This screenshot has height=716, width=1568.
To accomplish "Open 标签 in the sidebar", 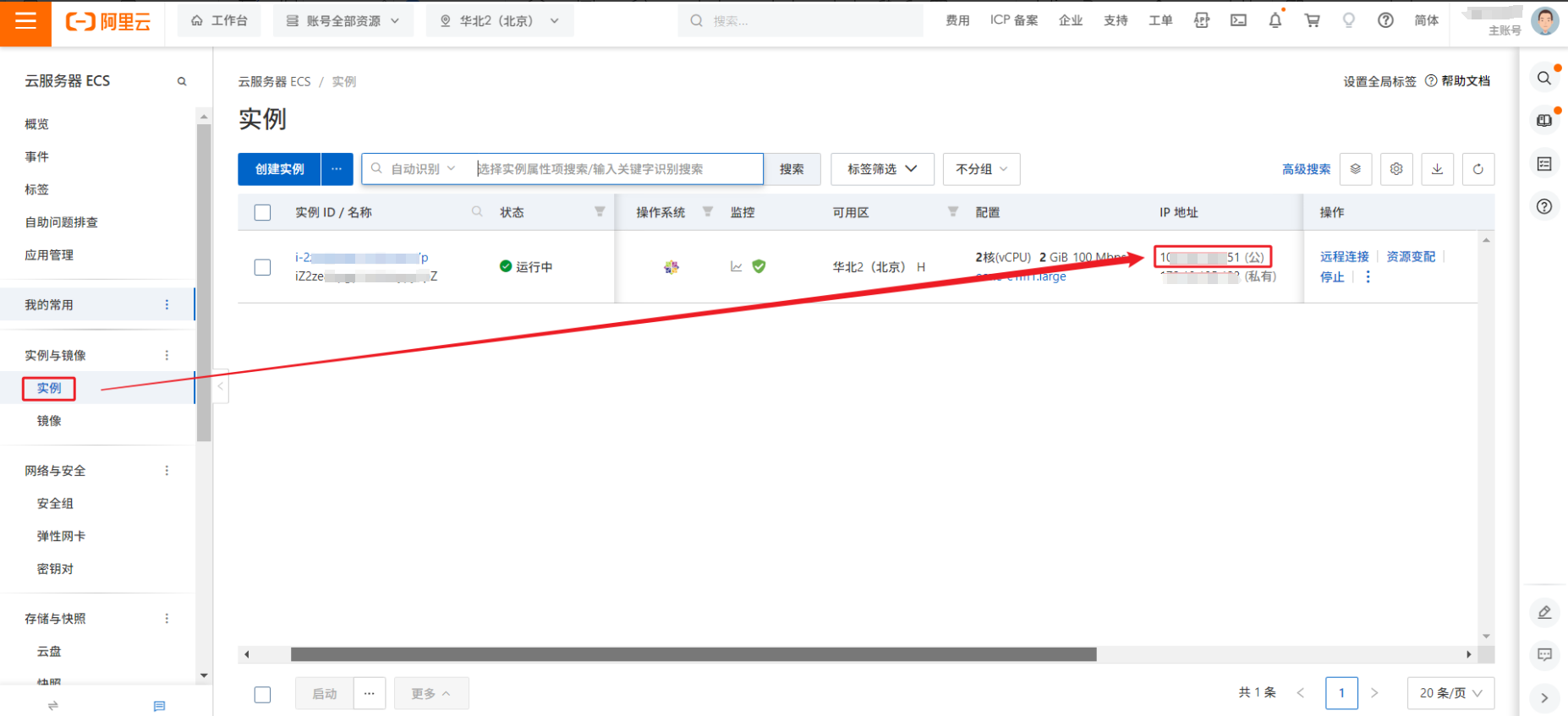I will coord(36,190).
